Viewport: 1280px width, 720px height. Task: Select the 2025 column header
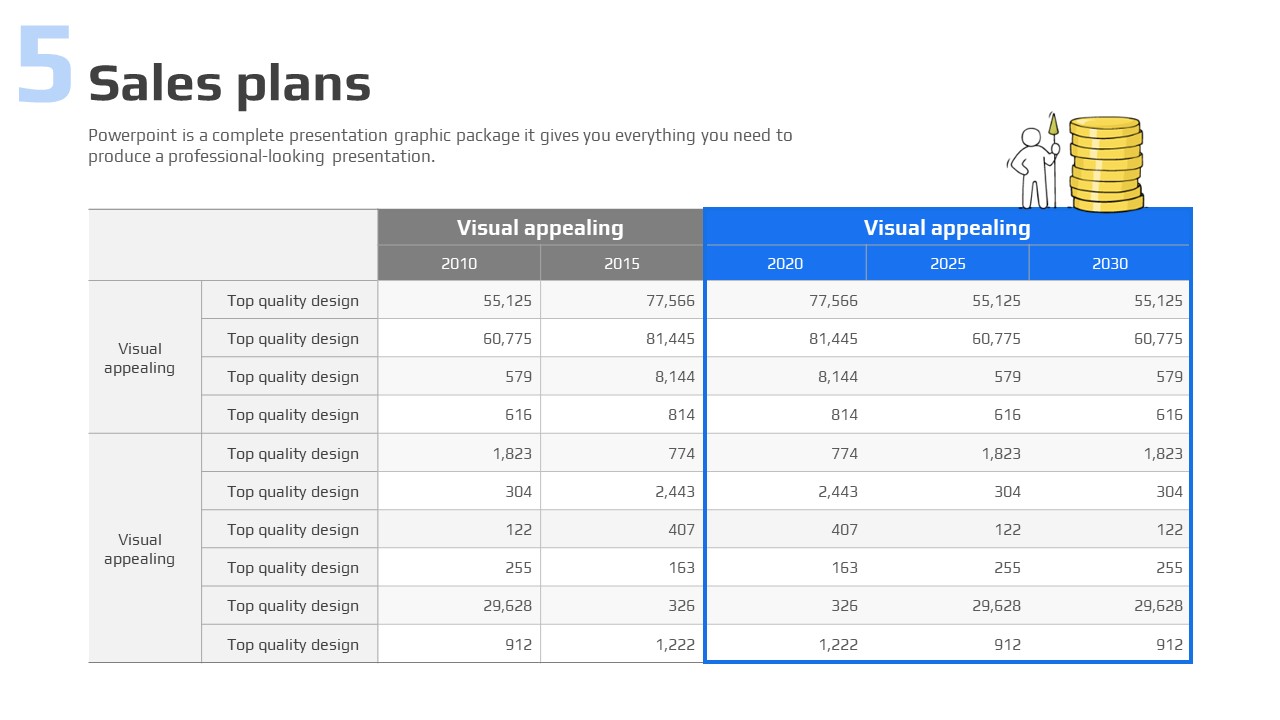pos(948,263)
